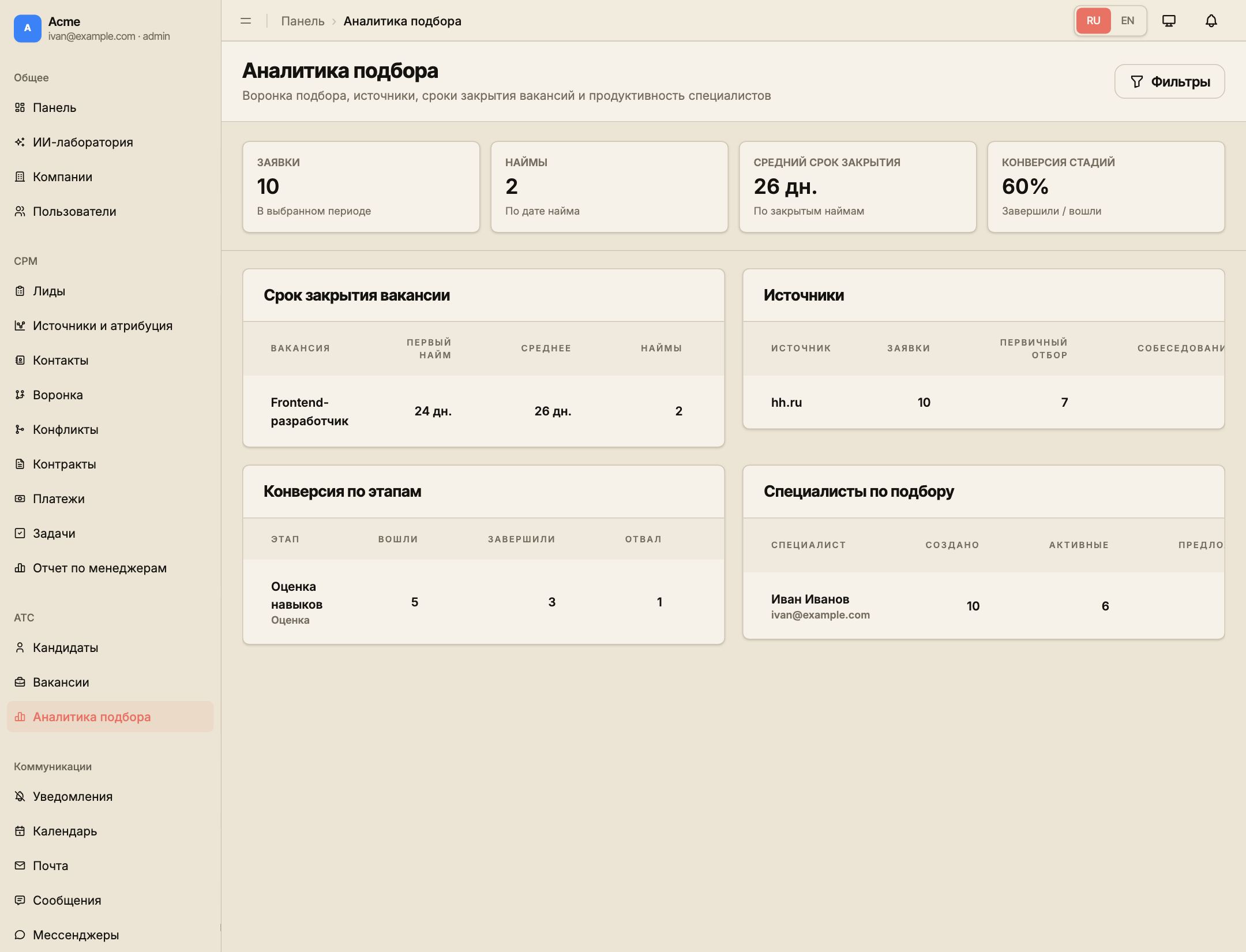Open Контакты menu item
The width and height of the screenshot is (1246, 952).
(110, 360)
